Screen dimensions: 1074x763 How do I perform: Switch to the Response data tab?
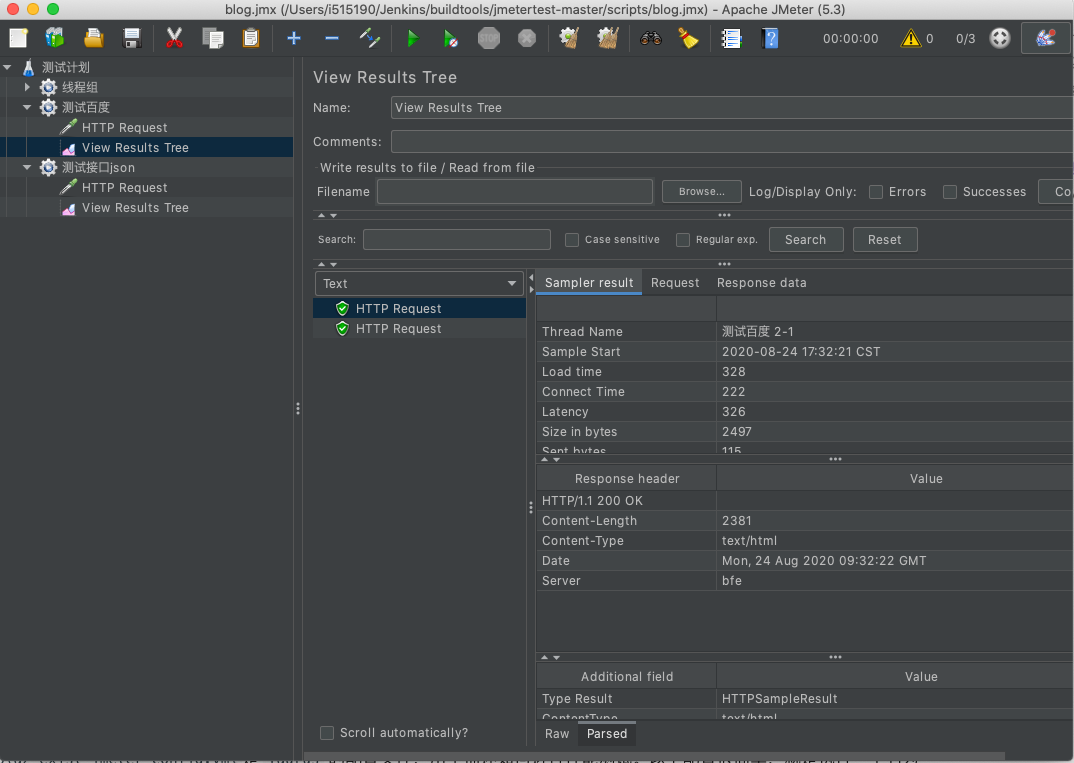click(761, 283)
